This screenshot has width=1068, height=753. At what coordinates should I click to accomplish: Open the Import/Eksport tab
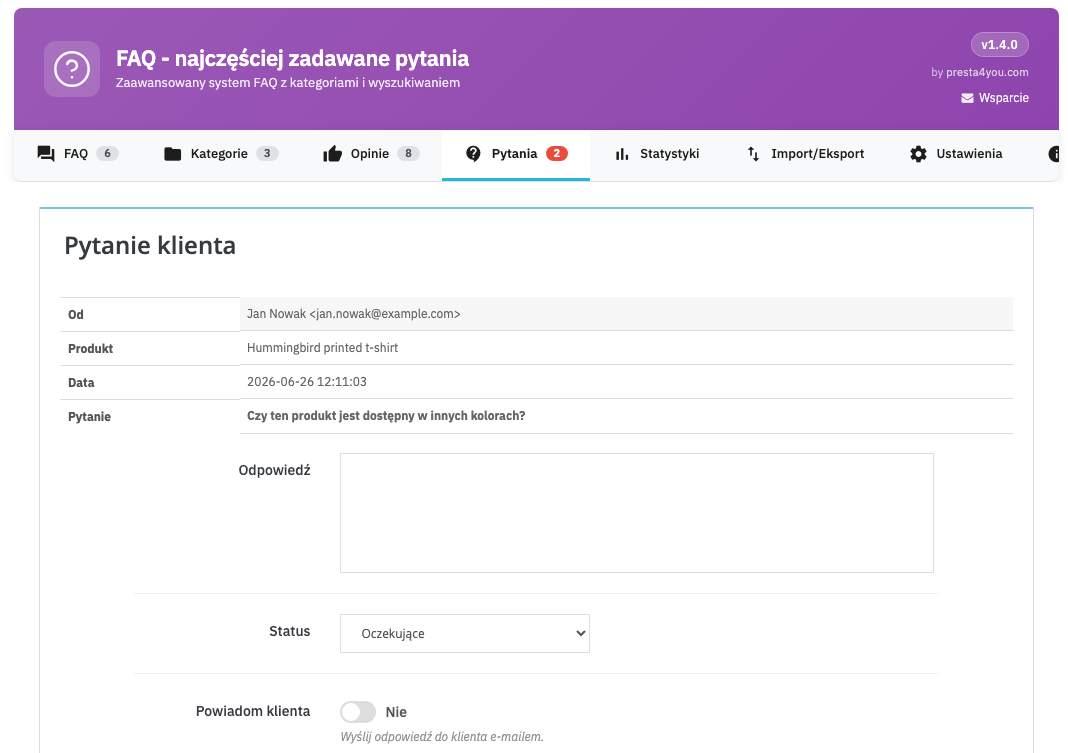(x=806, y=154)
